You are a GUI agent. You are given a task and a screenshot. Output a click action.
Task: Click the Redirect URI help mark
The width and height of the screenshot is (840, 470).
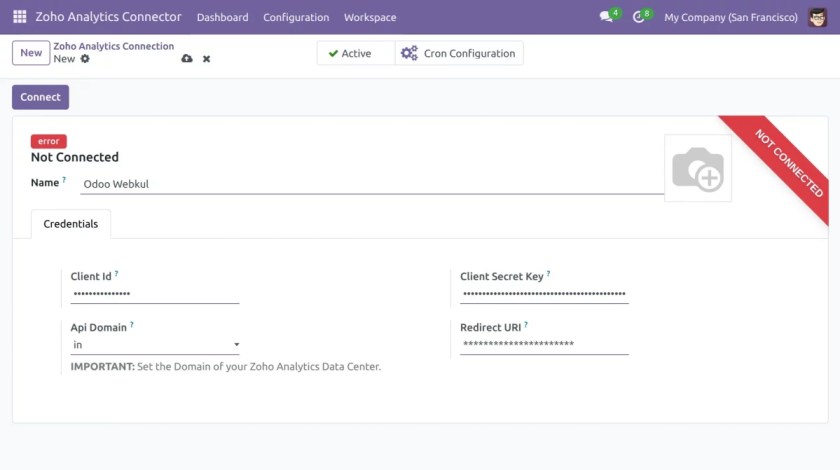click(526, 324)
